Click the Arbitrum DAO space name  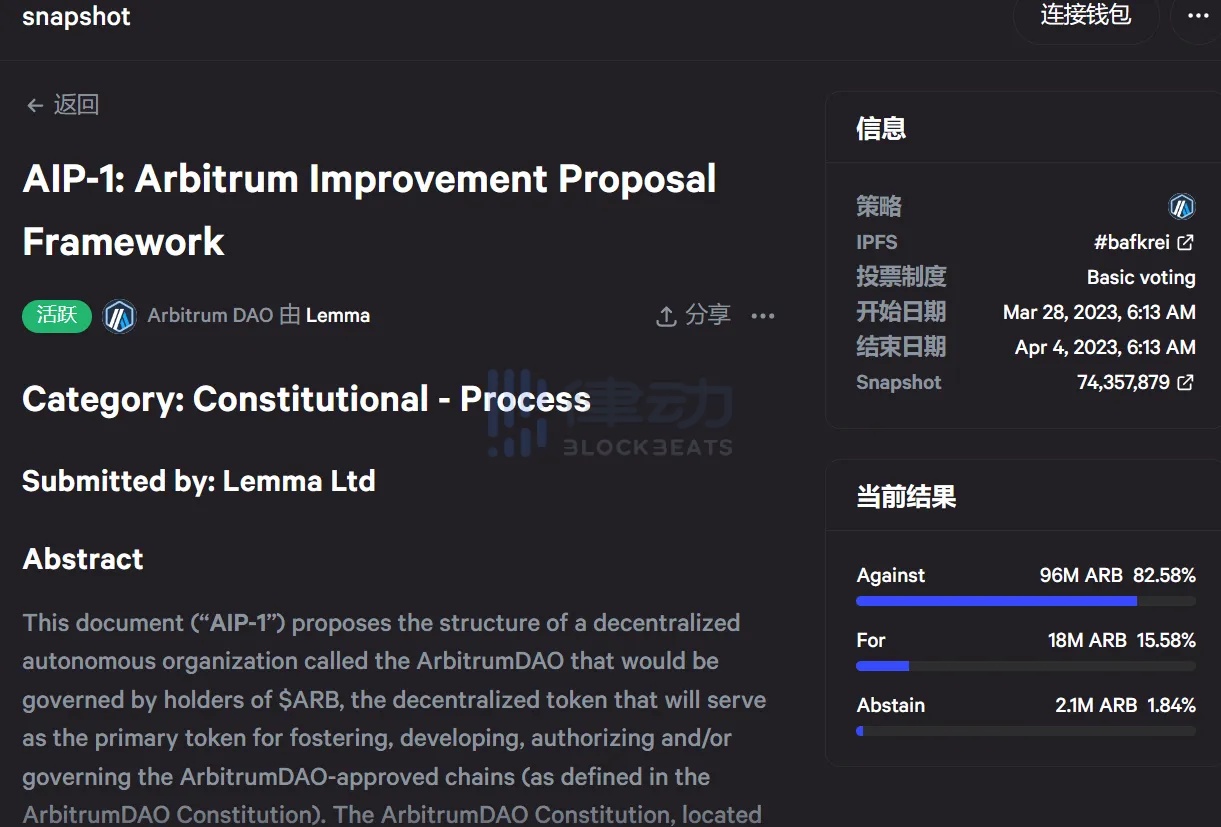click(x=210, y=315)
